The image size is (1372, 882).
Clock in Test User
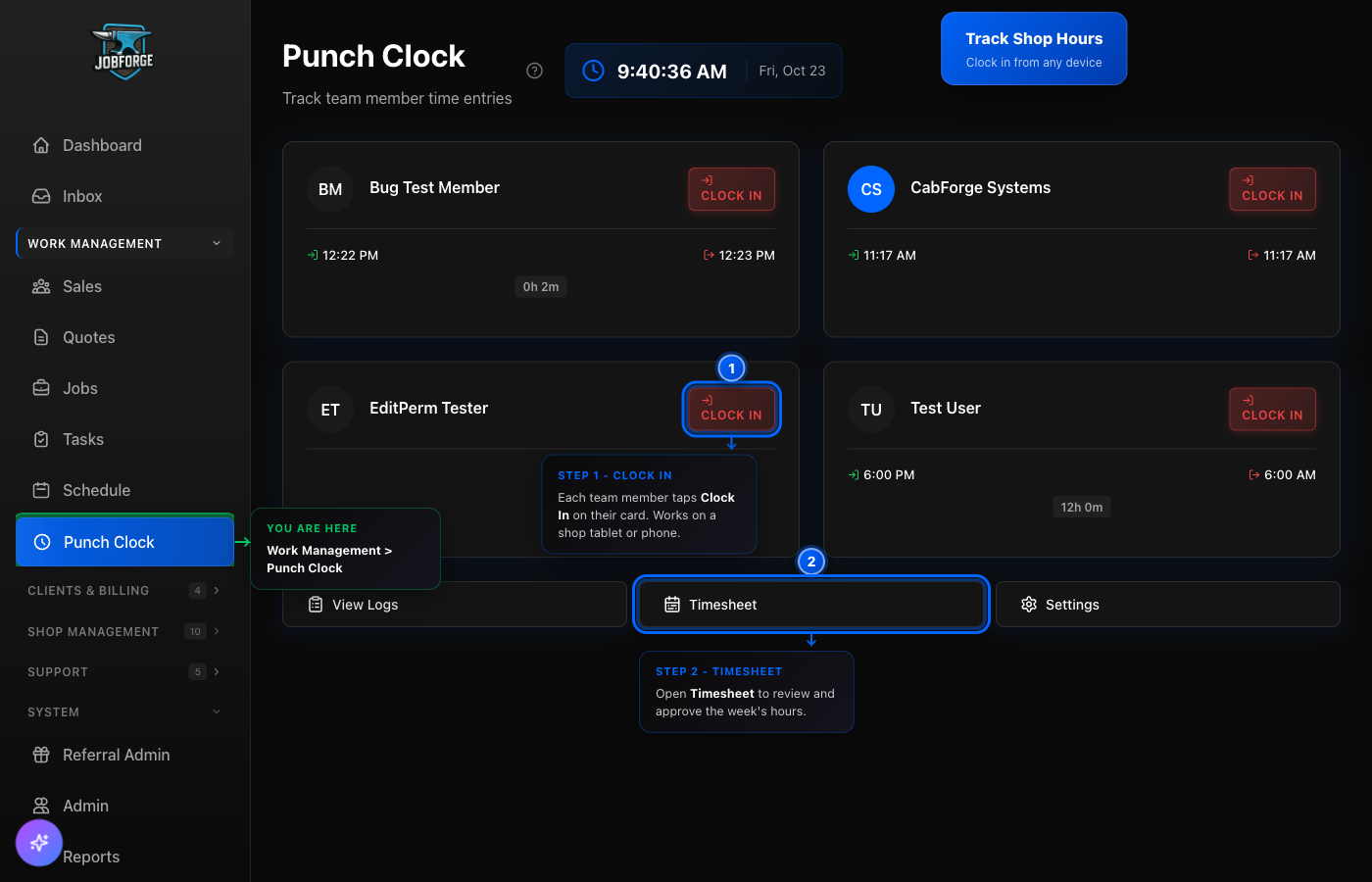click(x=1272, y=409)
